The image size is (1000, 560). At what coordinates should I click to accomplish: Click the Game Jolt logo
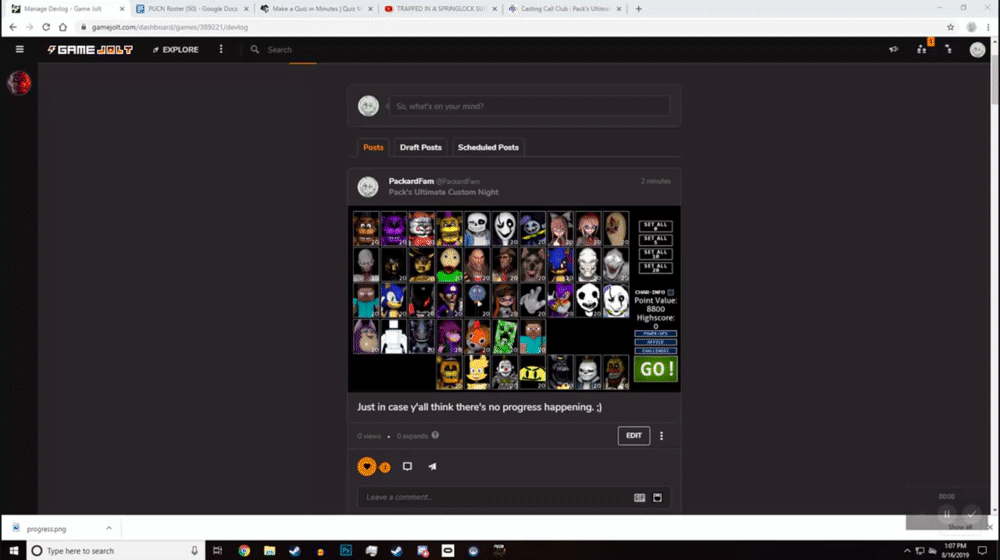[90, 49]
